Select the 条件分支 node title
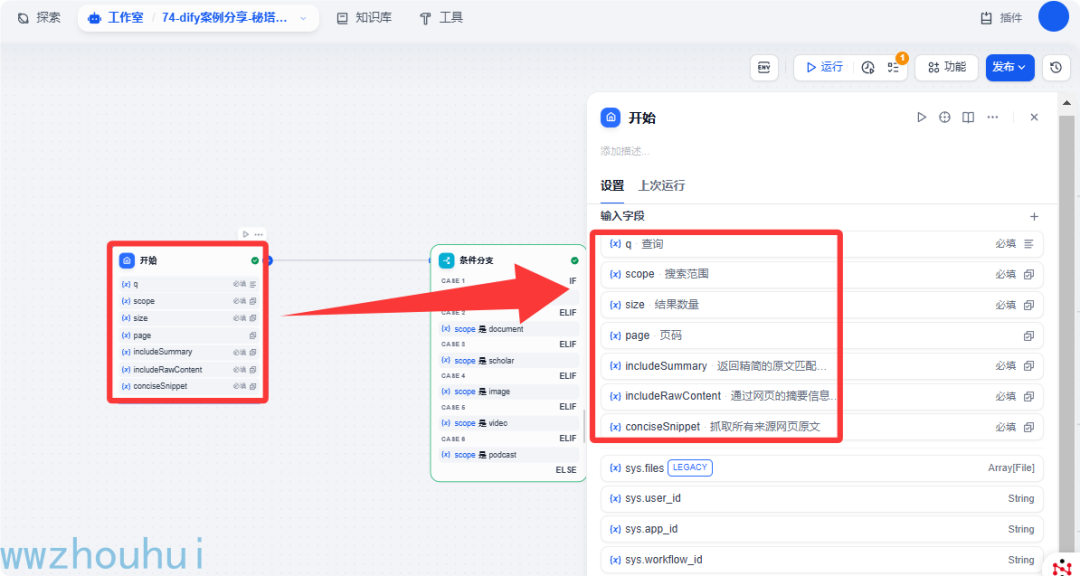The height and width of the screenshot is (576, 1080). 477,260
